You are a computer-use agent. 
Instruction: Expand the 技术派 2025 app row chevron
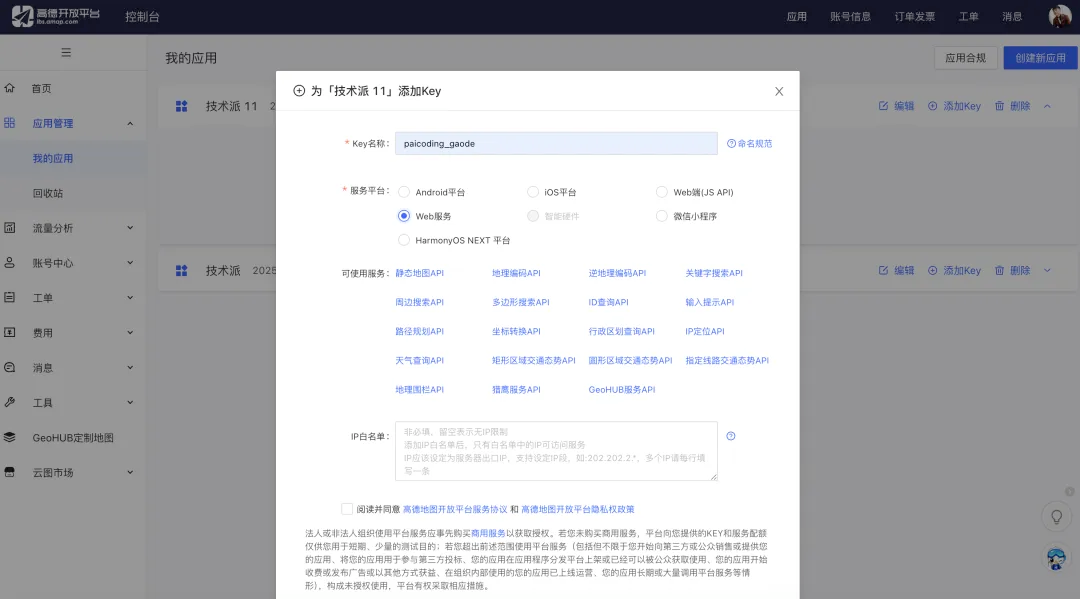point(1047,271)
